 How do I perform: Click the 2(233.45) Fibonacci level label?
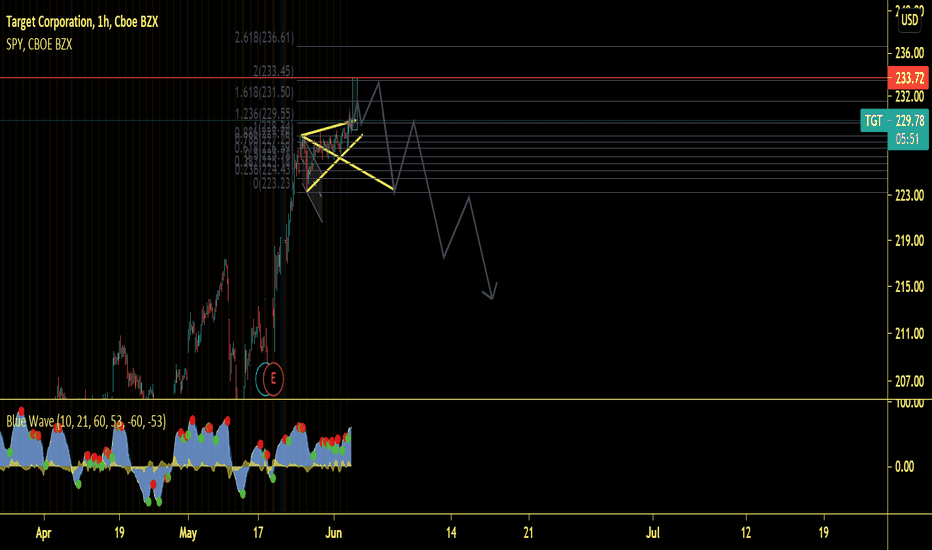click(273, 71)
